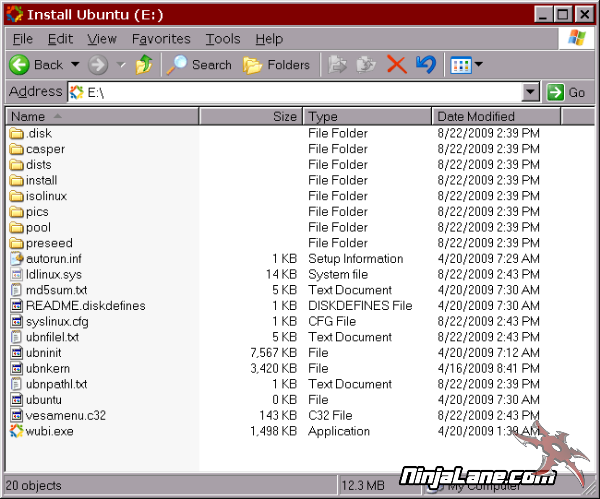Select the ubnfilel.txt file name

(x=52, y=337)
